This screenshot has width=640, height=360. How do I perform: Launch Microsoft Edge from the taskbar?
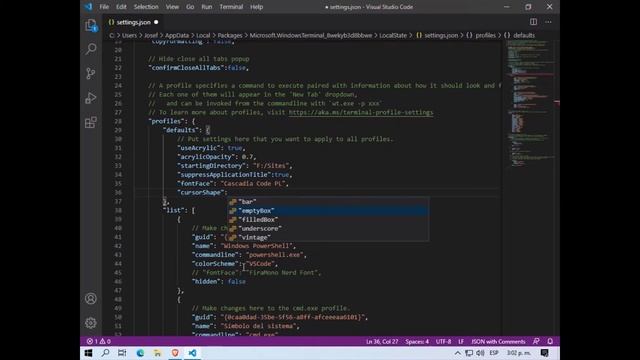point(140,353)
